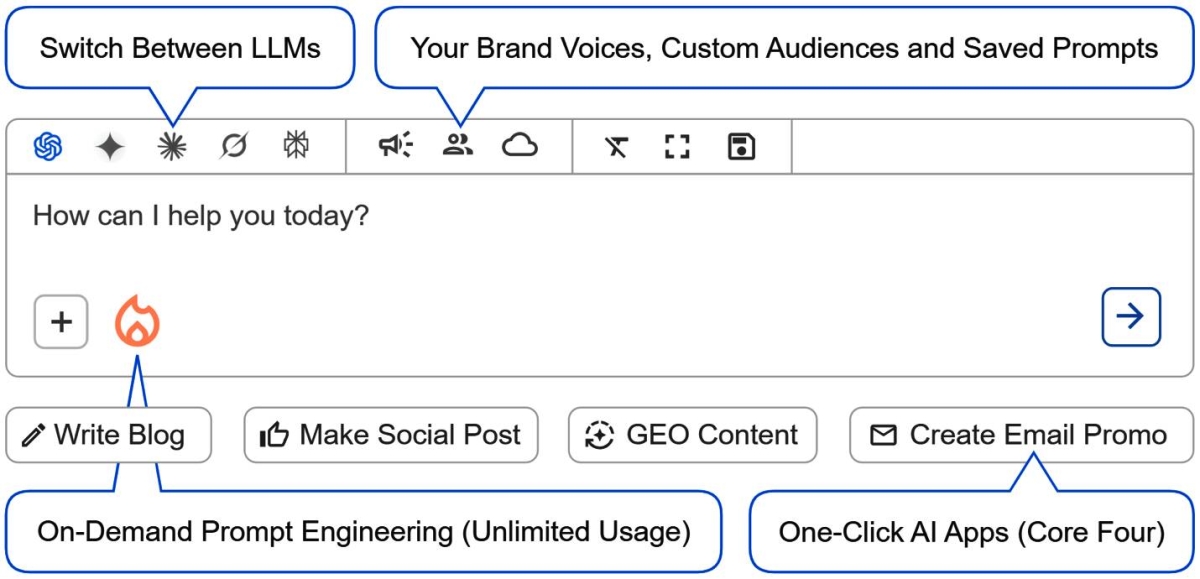
Task: Submit prompt with arrow button
Action: click(1131, 317)
